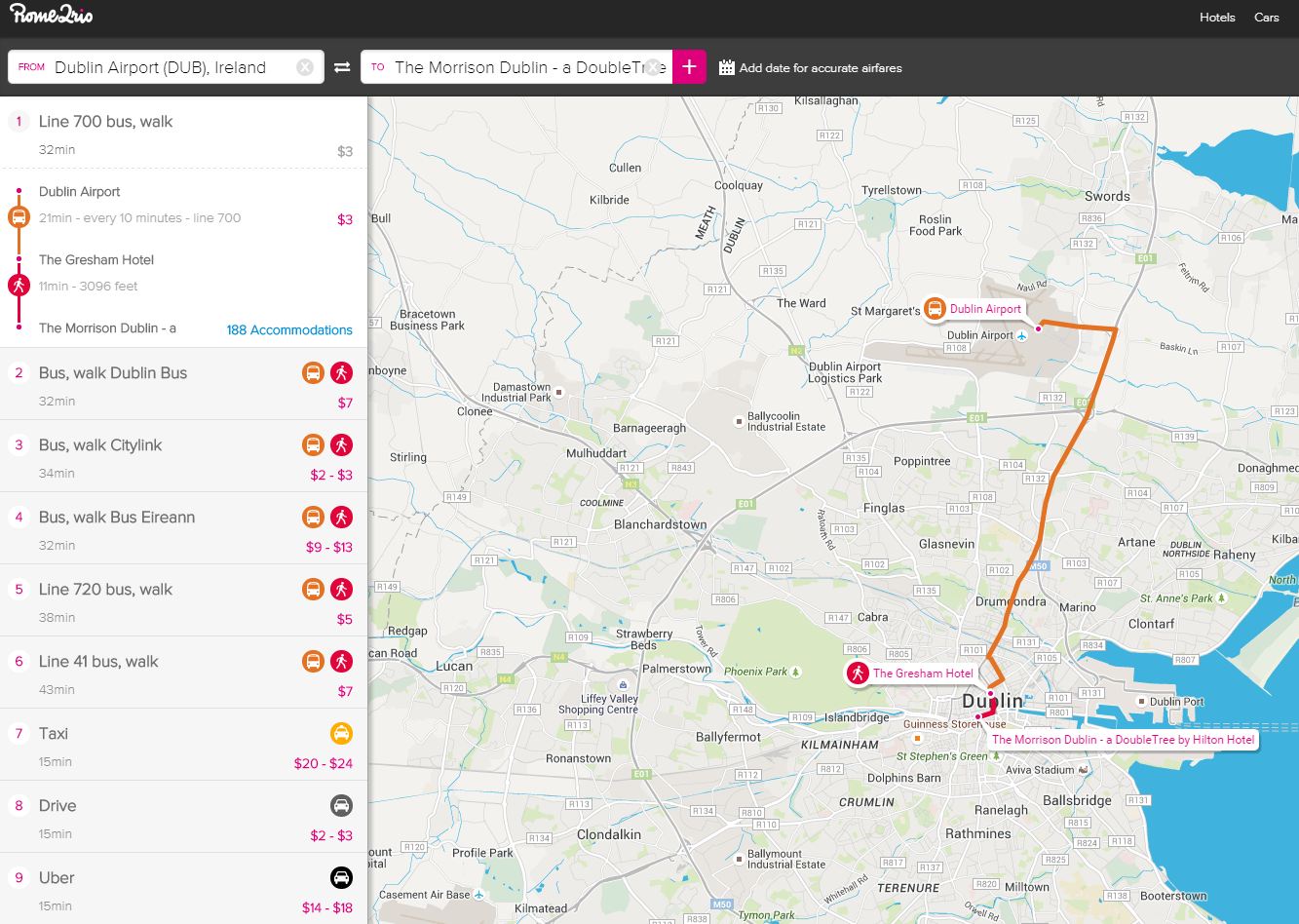Open the Hotels menu item

[1217, 18]
